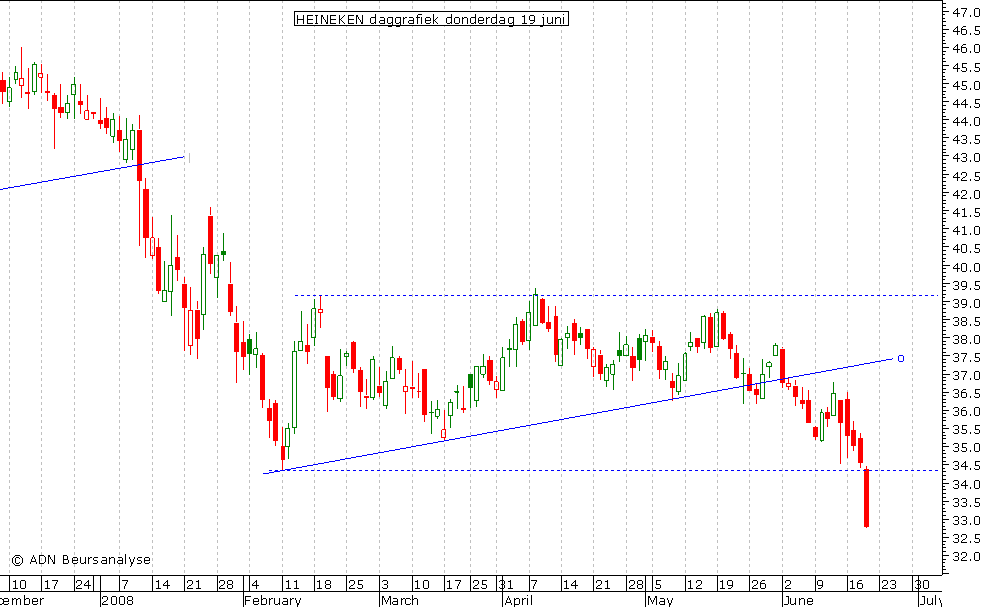Click date label 19 in May

pos(726,584)
